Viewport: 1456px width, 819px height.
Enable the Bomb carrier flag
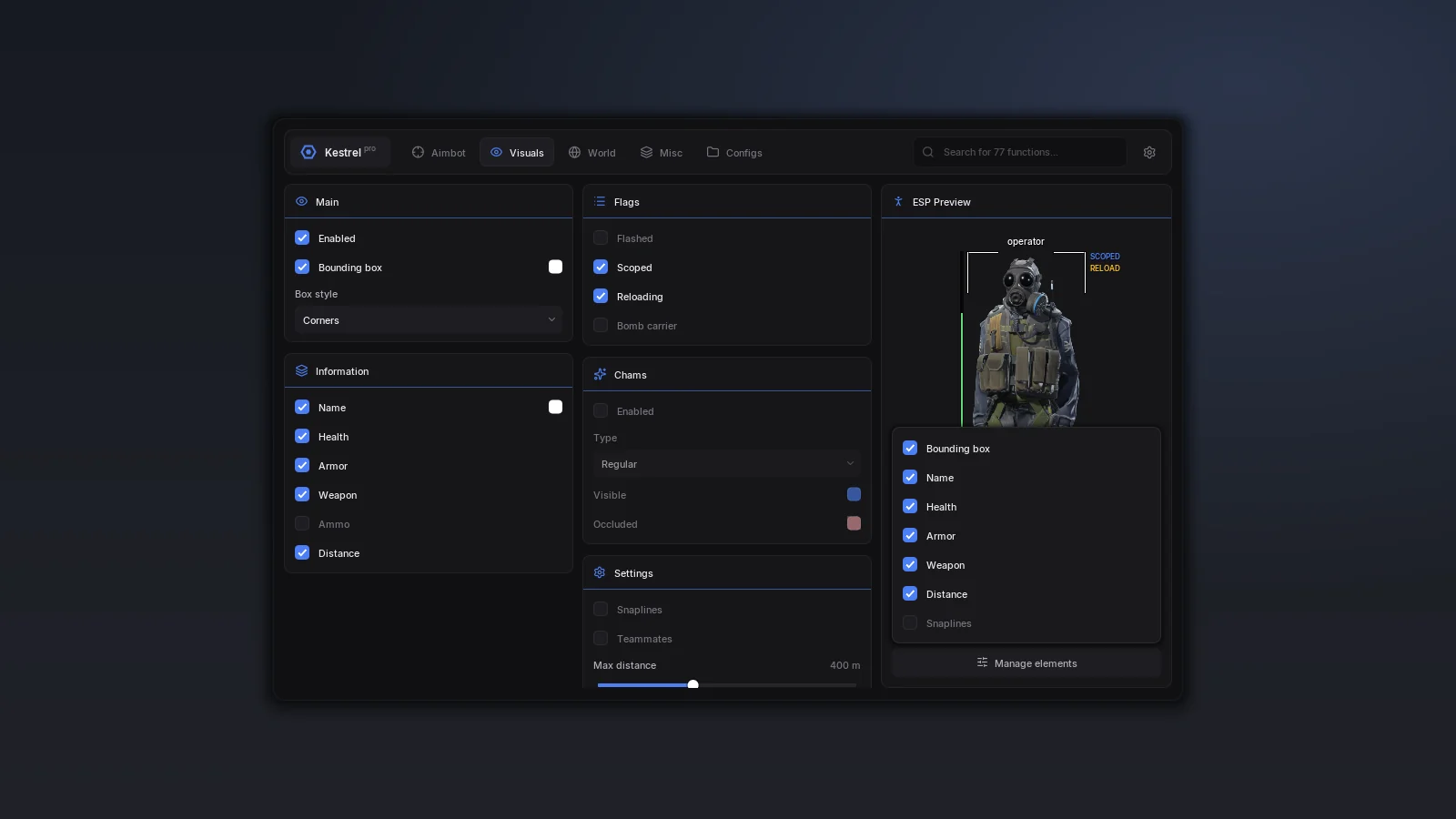(601, 325)
